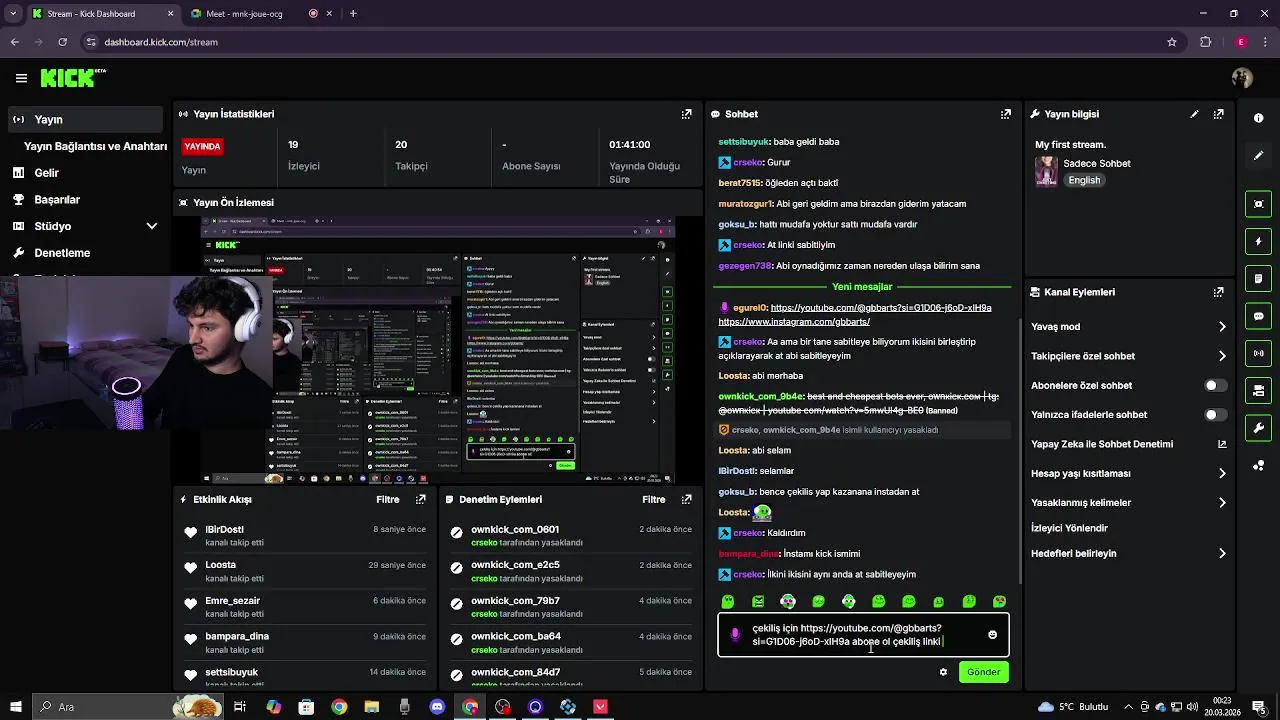Click ownkick_com_0601 in Denetim Eylemleri
The width and height of the screenshot is (1280, 720).
click(x=515, y=529)
